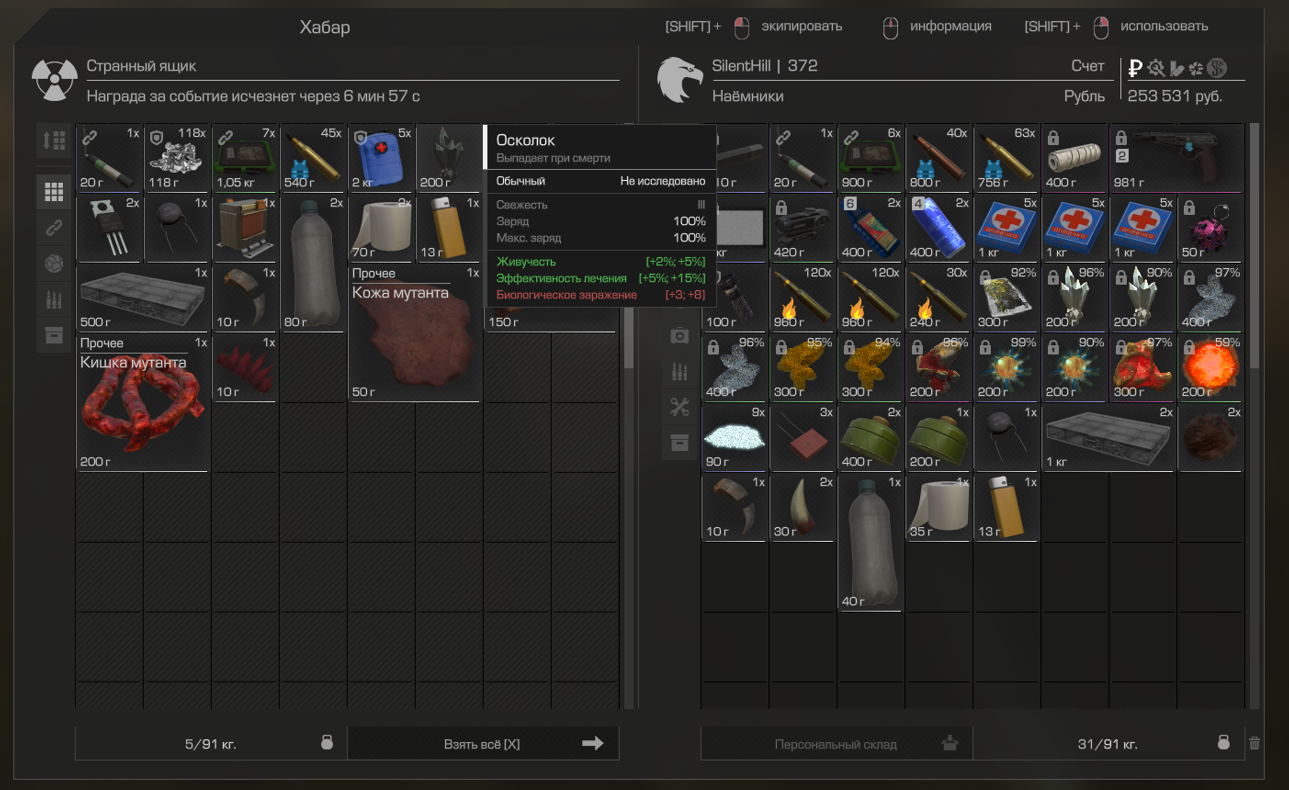Select the dark crystal shard 200 г in loot

coord(449,158)
